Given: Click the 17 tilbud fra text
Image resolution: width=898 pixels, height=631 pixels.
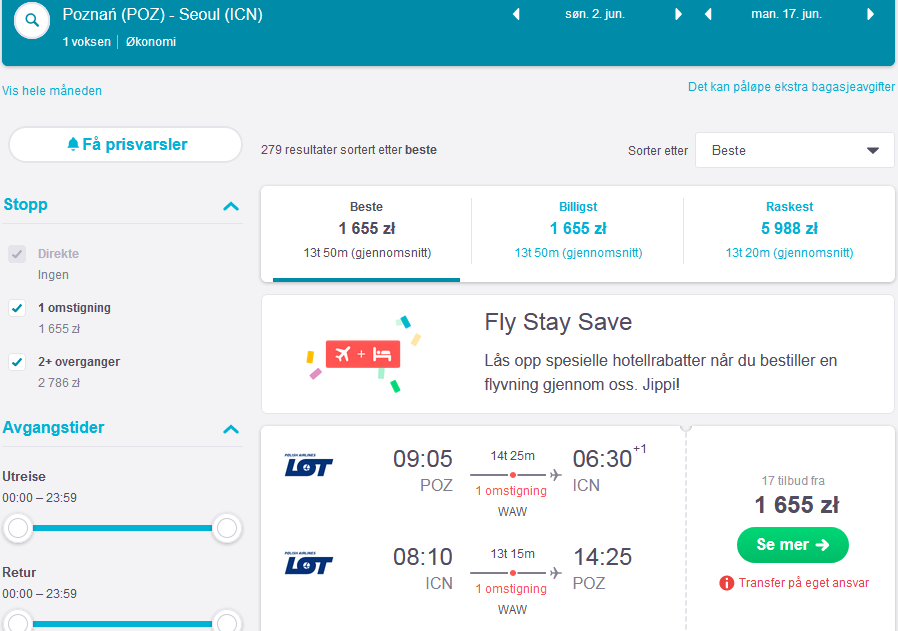Looking at the screenshot, I should pyautogui.click(x=793, y=481).
